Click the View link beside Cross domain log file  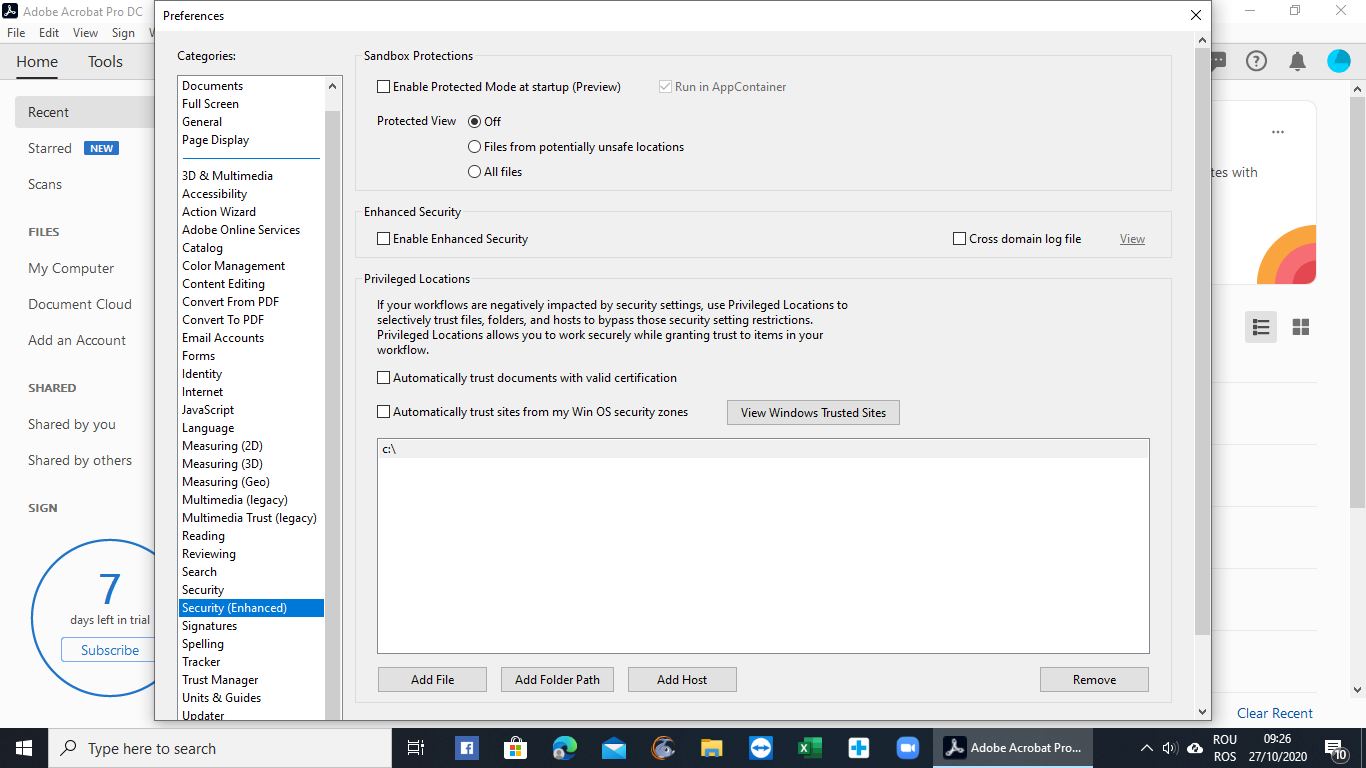pyautogui.click(x=1132, y=239)
